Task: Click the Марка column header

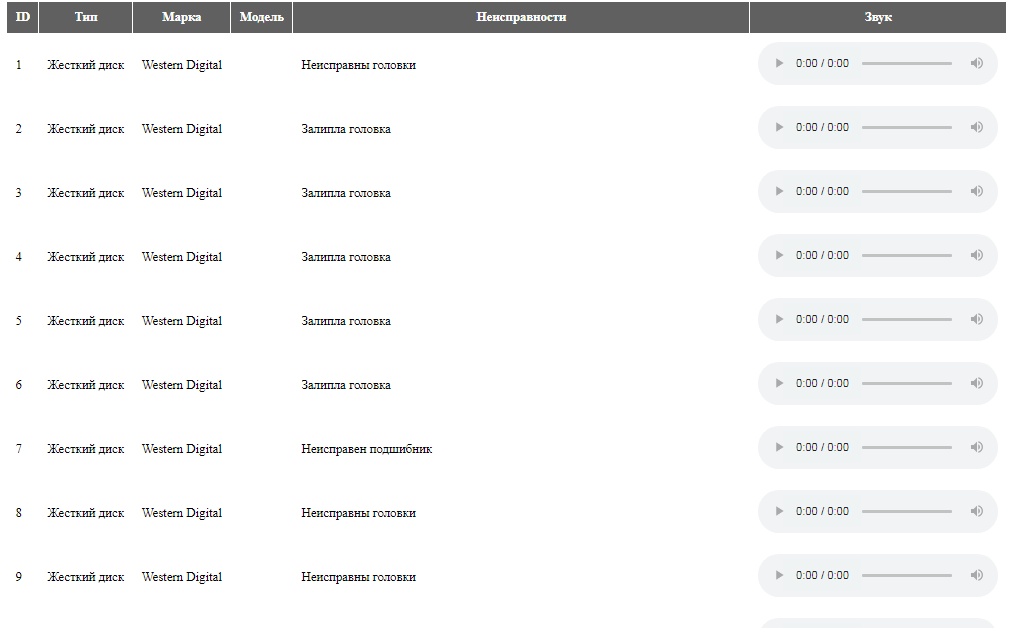Action: [181, 17]
